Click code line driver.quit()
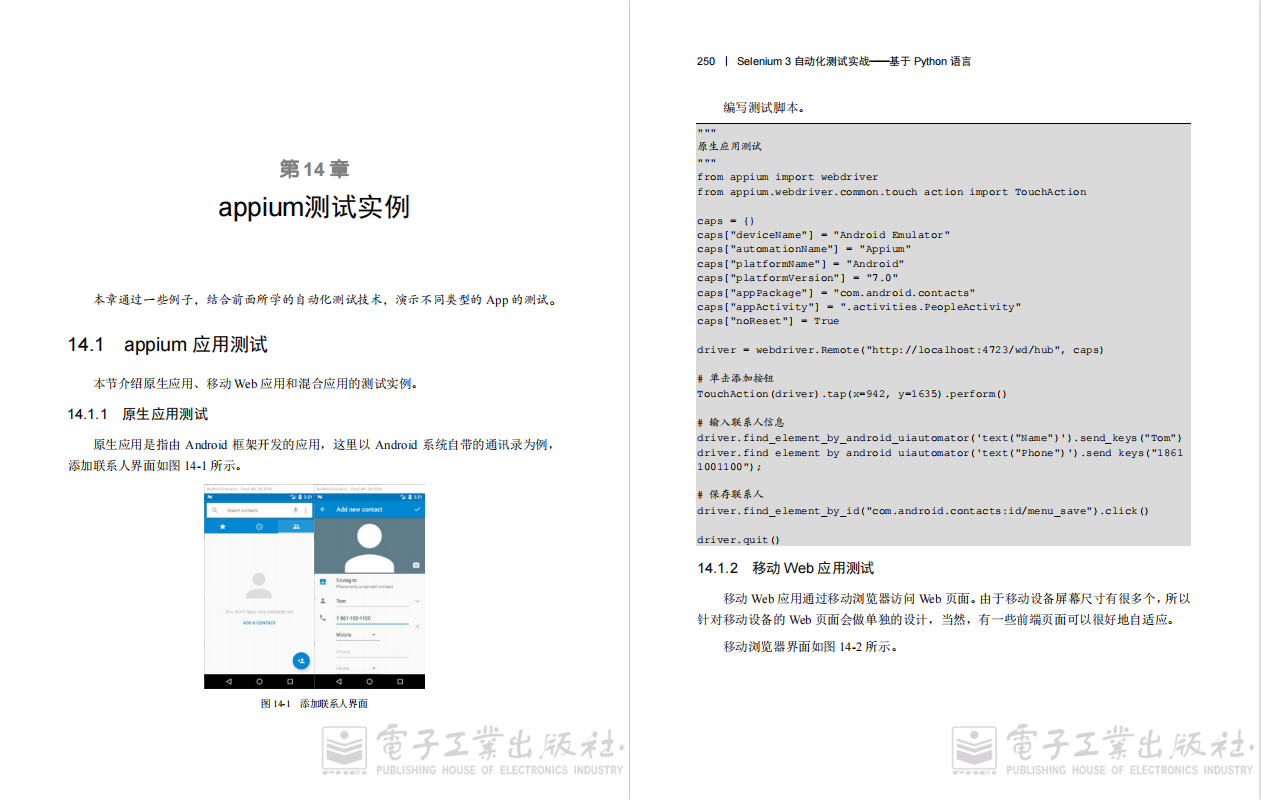 (x=739, y=540)
